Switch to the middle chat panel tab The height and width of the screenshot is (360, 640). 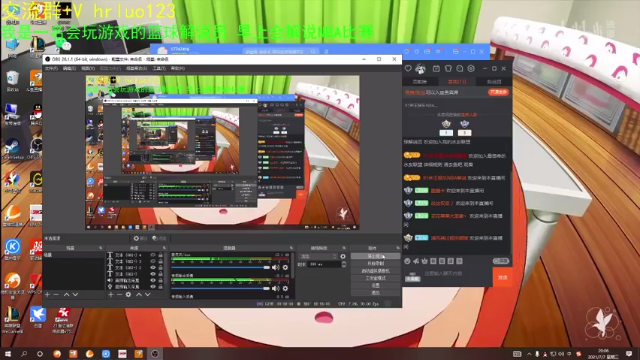click(x=457, y=82)
